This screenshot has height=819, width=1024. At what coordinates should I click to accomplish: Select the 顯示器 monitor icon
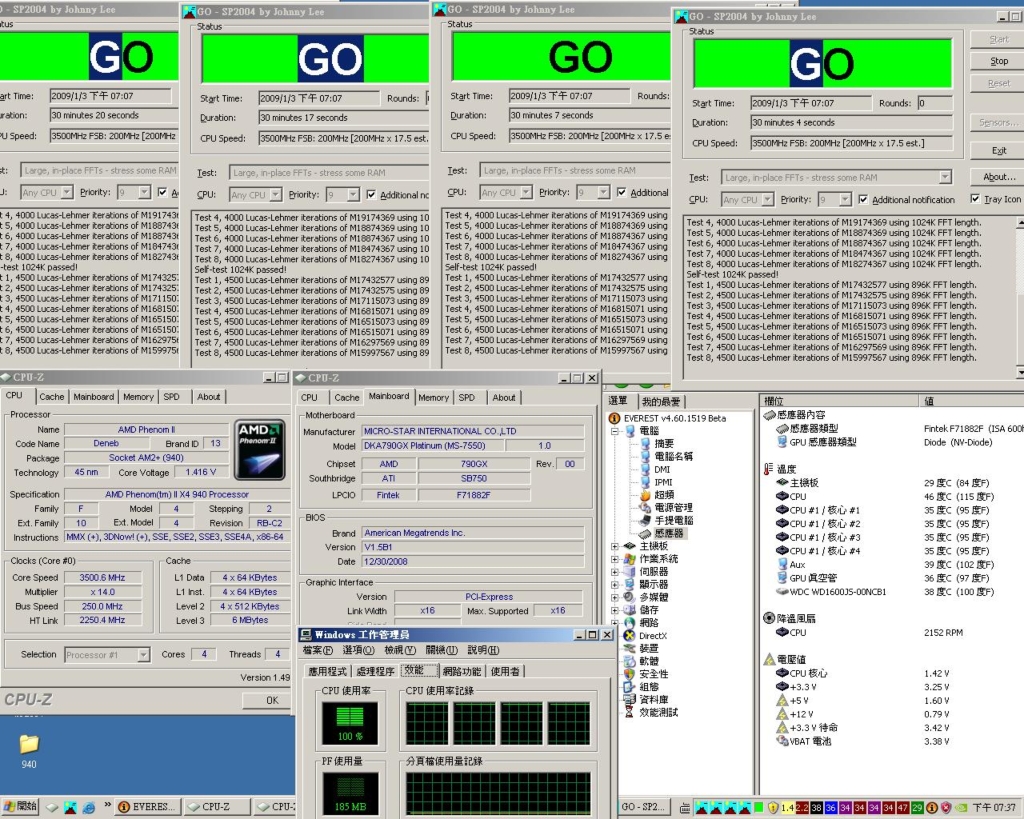pyautogui.click(x=630, y=585)
